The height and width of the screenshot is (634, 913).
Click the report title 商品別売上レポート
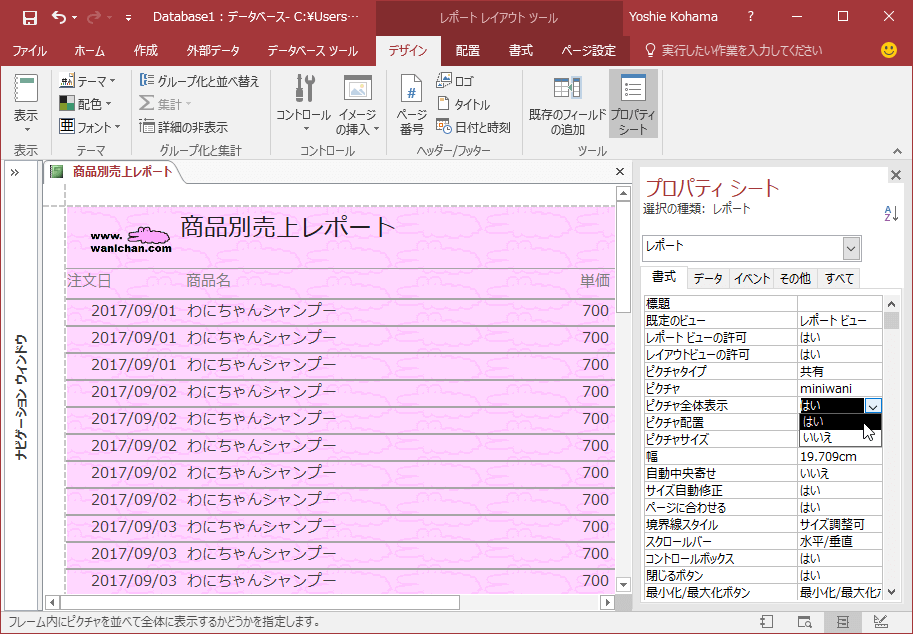point(288,227)
